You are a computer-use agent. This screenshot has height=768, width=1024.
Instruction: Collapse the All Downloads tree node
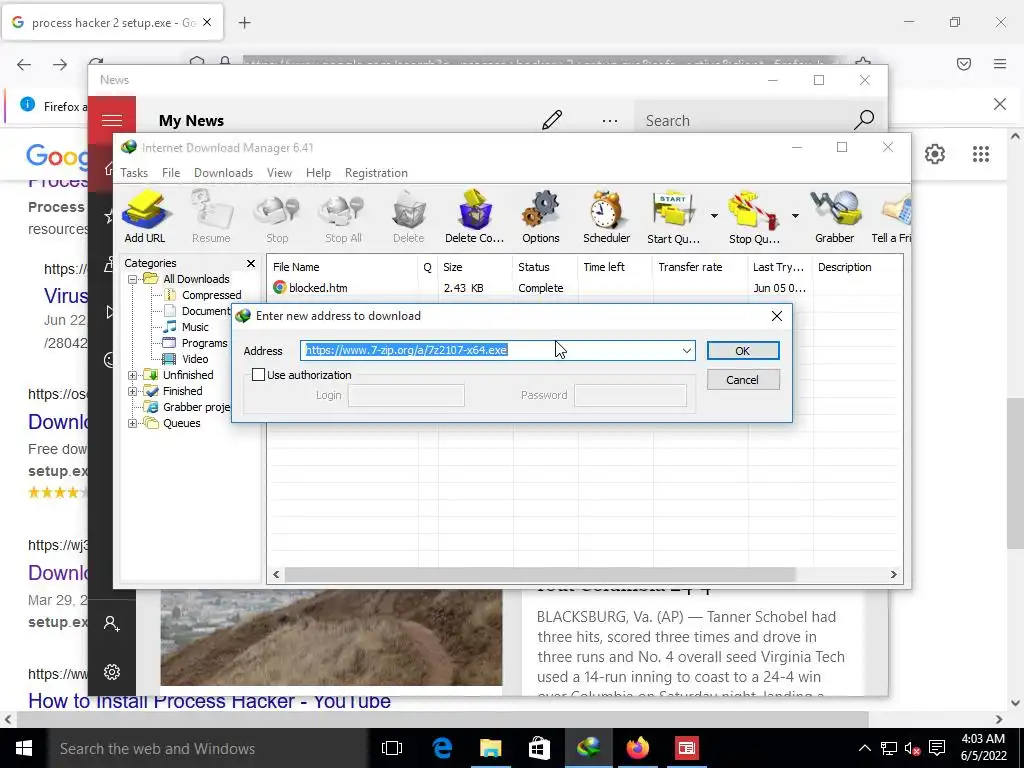[x=133, y=280]
